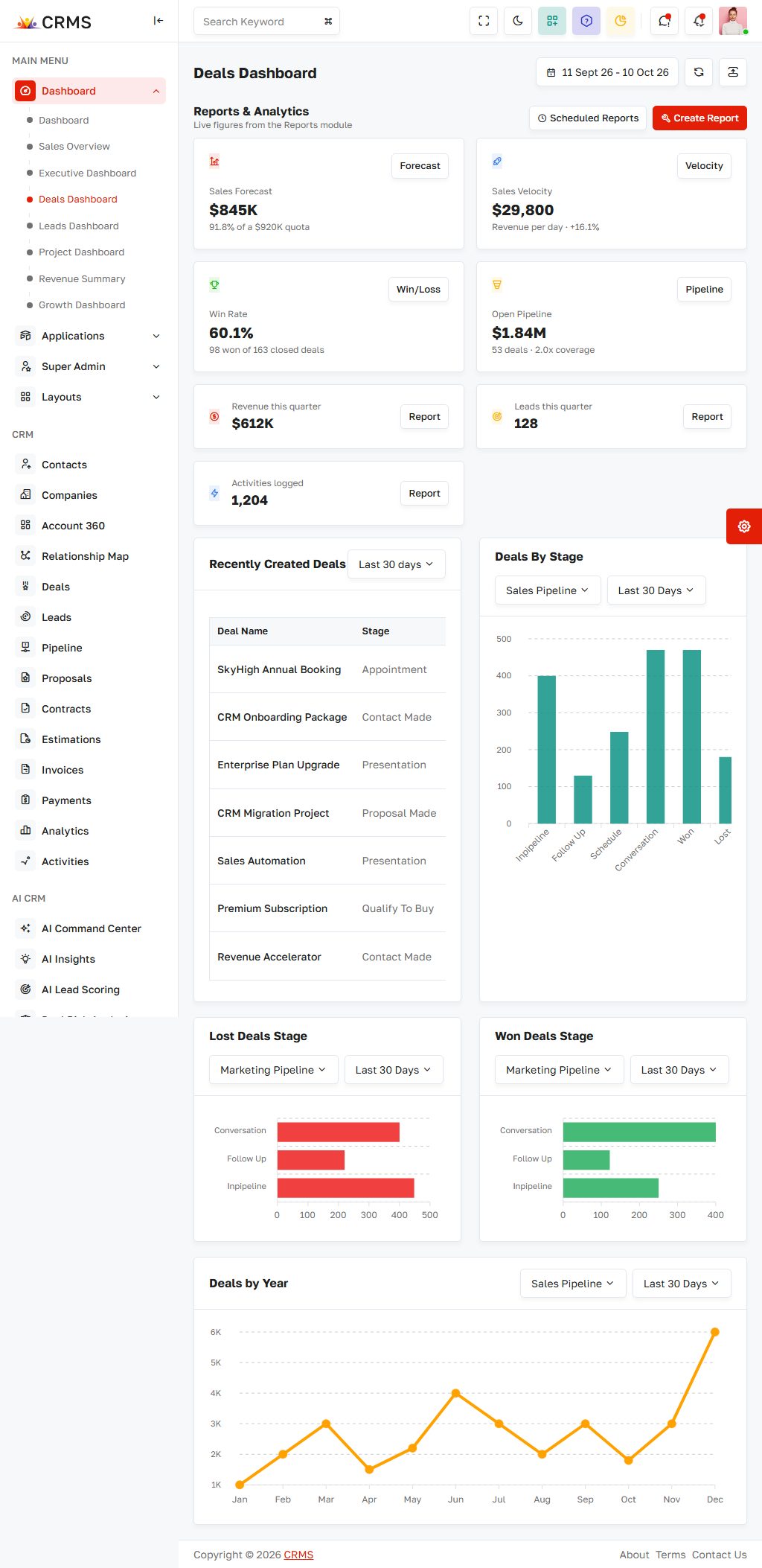Open Marketing Pipeline dropdown in Lost Deals Stage
The width and height of the screenshot is (762, 1568).
(x=273, y=1070)
